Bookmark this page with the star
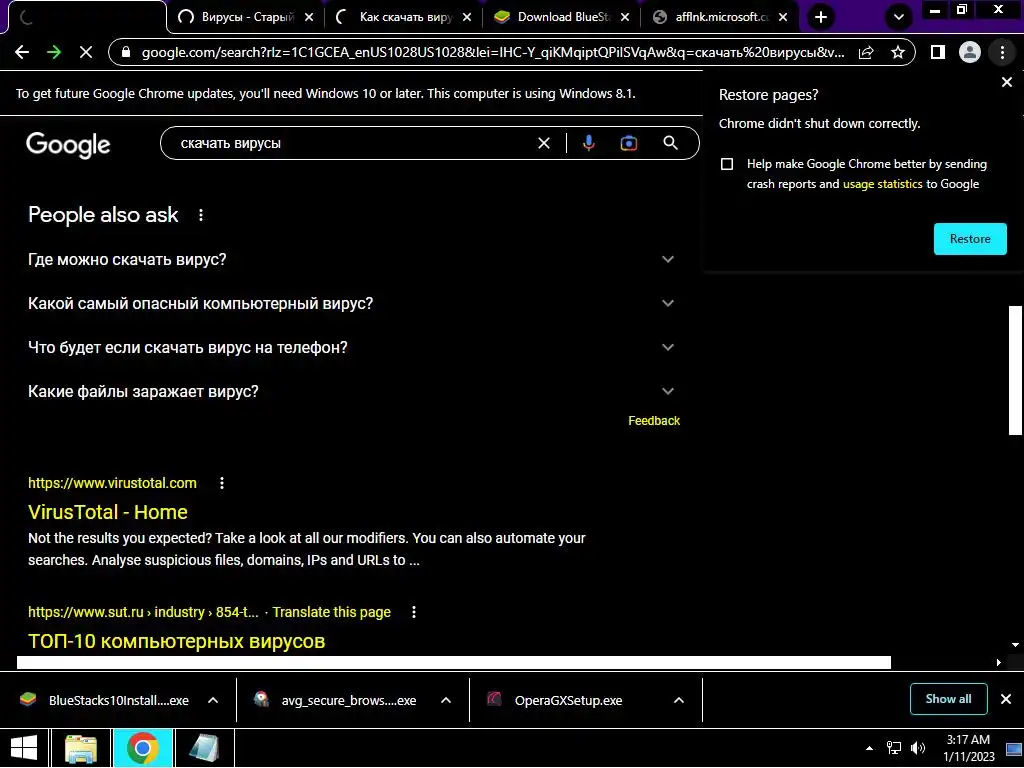Viewport: 1024px width, 768px height. click(x=898, y=52)
